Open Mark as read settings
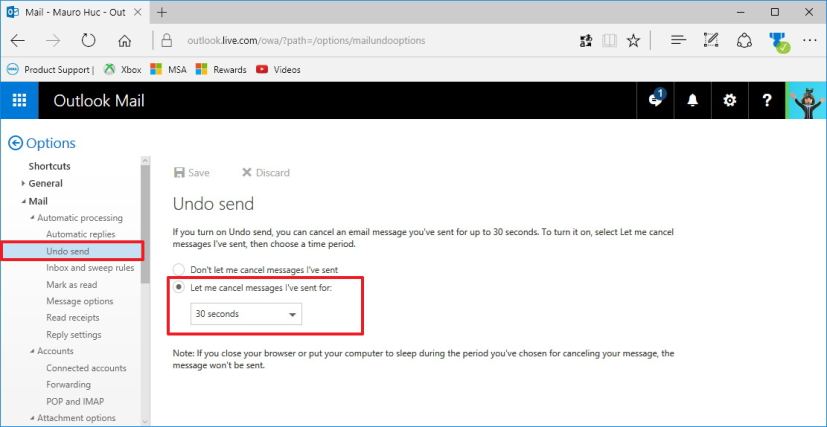This screenshot has height=427, width=827. (x=72, y=285)
